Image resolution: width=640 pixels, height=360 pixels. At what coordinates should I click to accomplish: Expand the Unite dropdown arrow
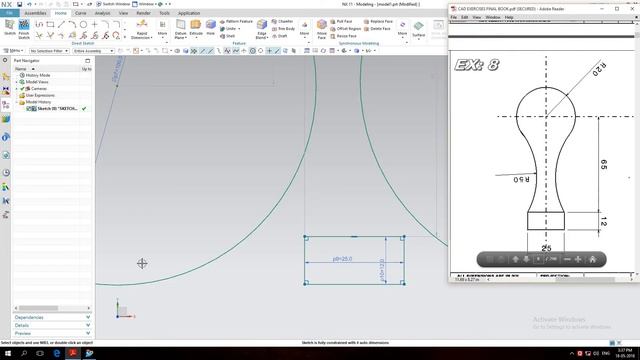239,29
